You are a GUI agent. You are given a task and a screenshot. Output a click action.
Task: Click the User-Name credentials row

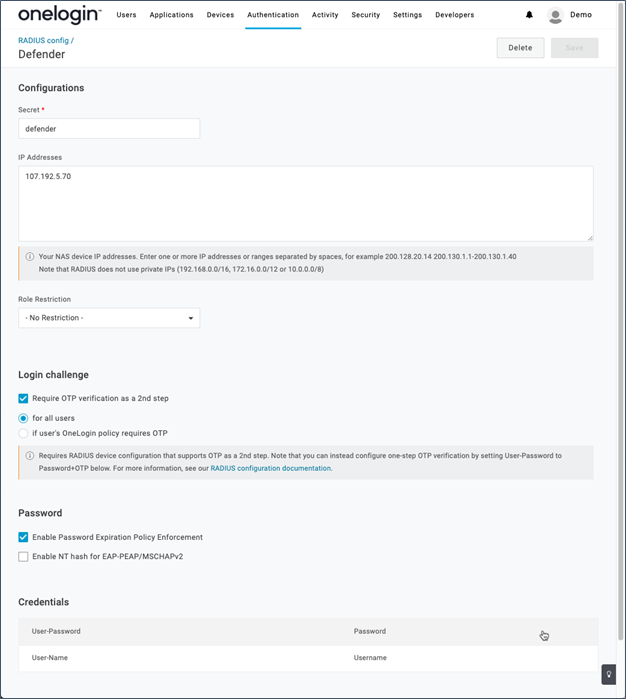click(308, 658)
